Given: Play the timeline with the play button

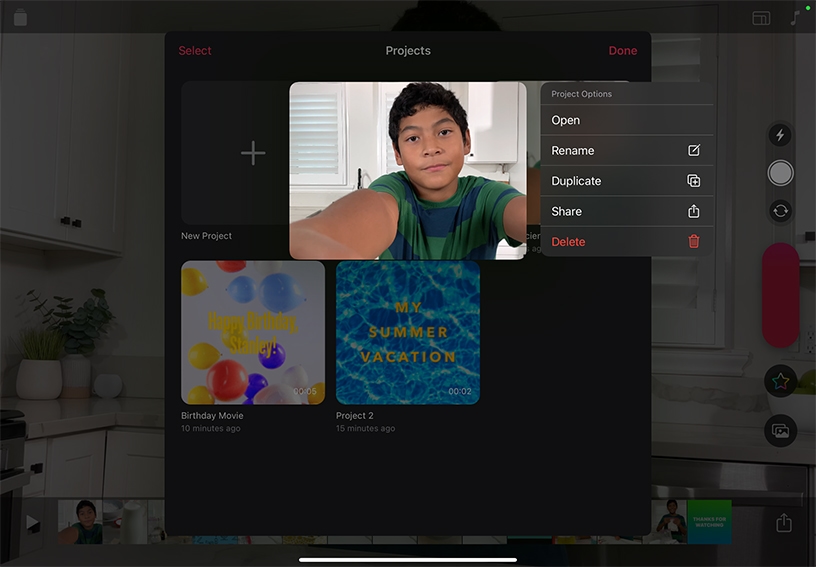Looking at the screenshot, I should pos(33,523).
